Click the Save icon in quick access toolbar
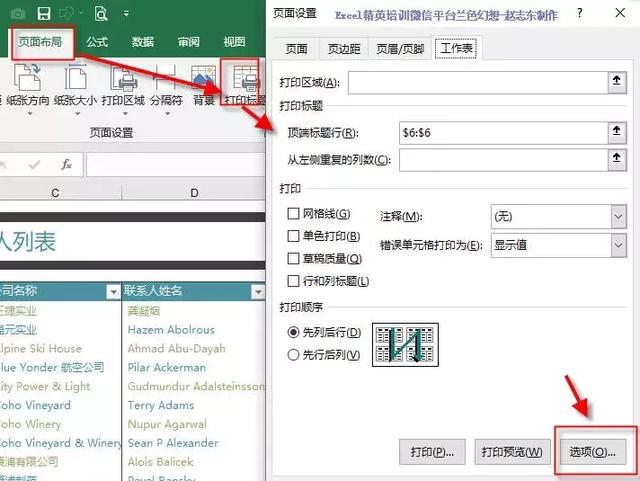The image size is (640, 481). click(43, 14)
